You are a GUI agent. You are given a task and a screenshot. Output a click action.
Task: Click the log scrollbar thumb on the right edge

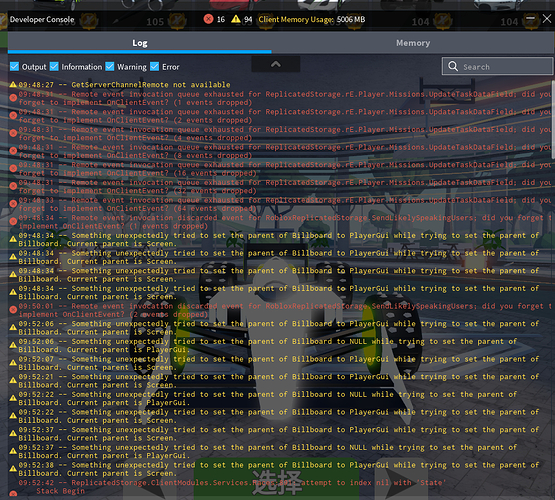[x=553, y=120]
